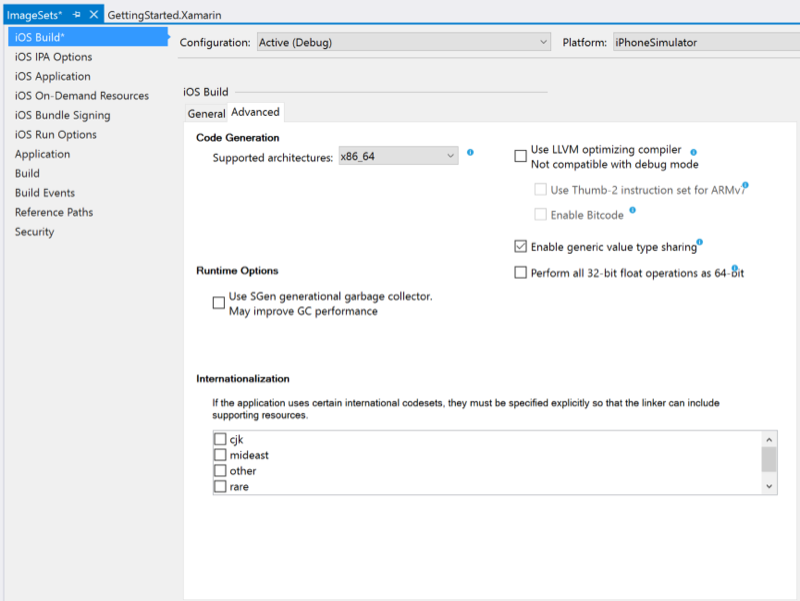Click the info icon near Use Thumb-2 instruction set
The width and height of the screenshot is (800, 601).
[x=744, y=185]
